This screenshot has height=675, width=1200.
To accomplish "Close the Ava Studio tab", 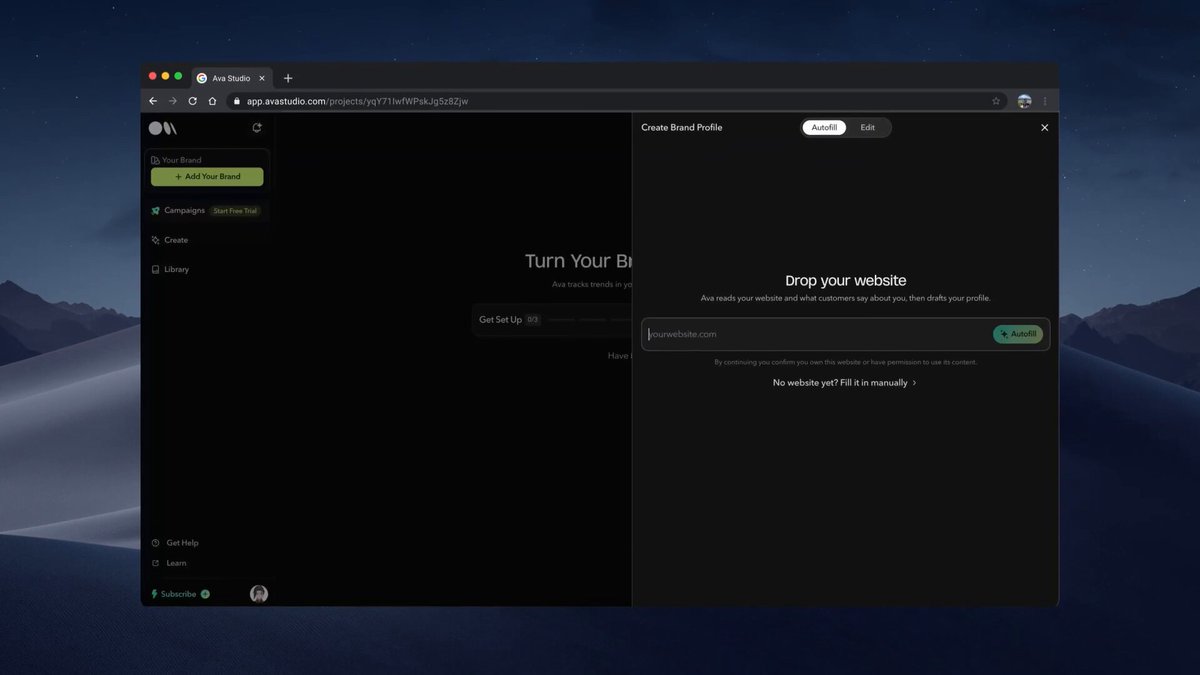I will coord(263,78).
